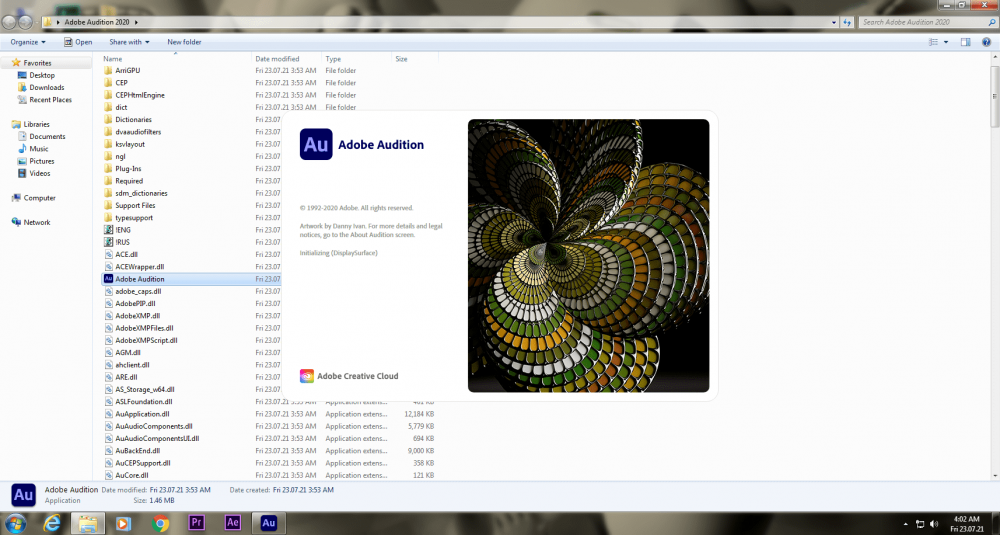Click the Windows Media Player taskbar icon
Screen dimensions: 1000x535
pyautogui.click(x=123, y=522)
